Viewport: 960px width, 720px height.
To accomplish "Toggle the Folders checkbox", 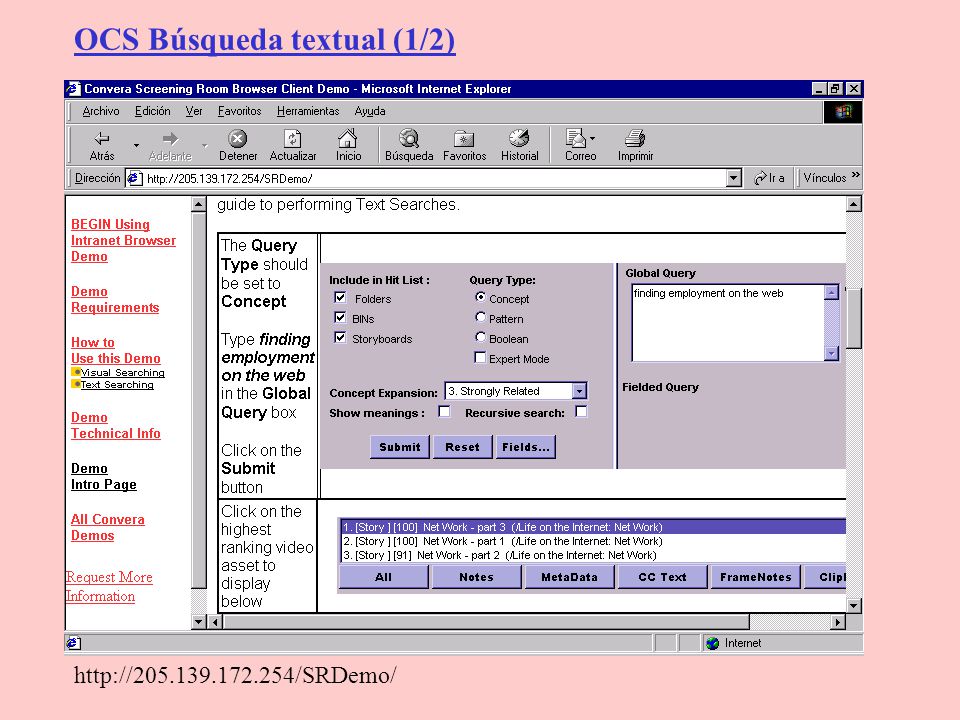I will click(x=340, y=298).
